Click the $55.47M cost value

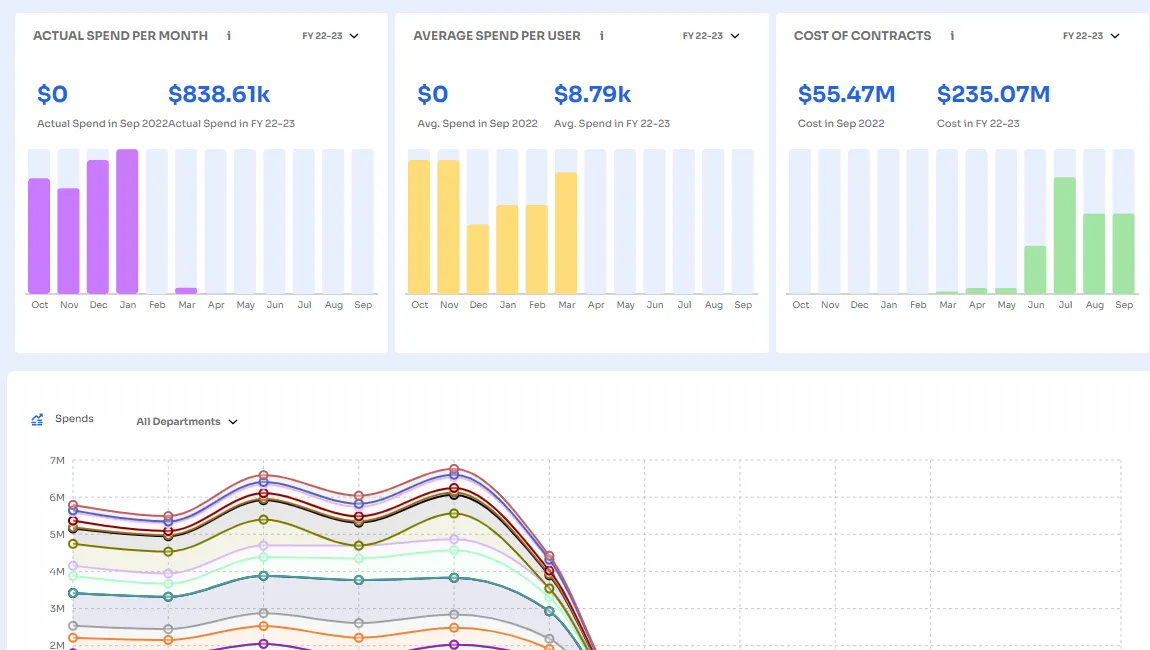pyautogui.click(x=846, y=94)
